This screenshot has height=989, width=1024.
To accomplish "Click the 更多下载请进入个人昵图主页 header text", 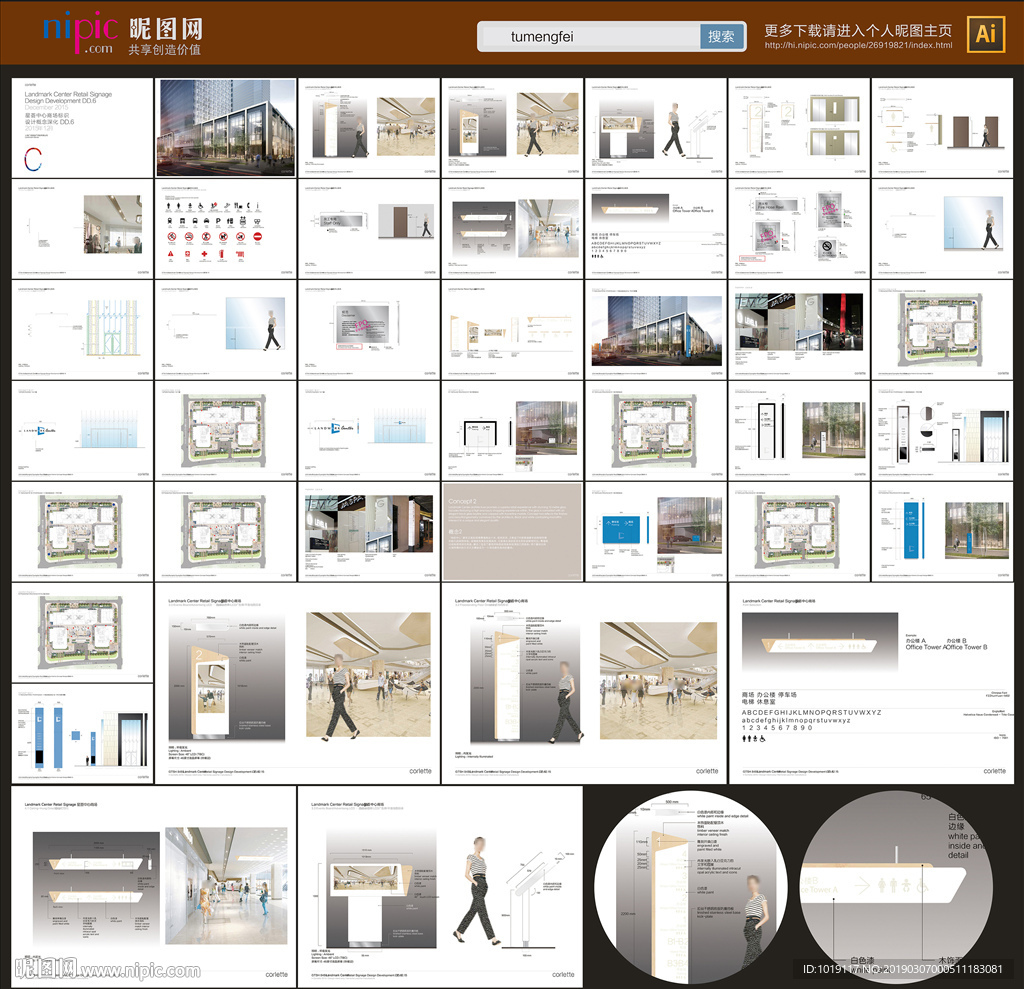I will click(858, 30).
